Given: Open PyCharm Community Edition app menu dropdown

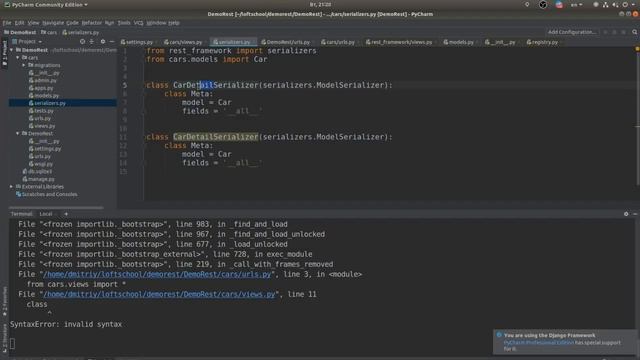Looking at the screenshot, I should [46, 4].
